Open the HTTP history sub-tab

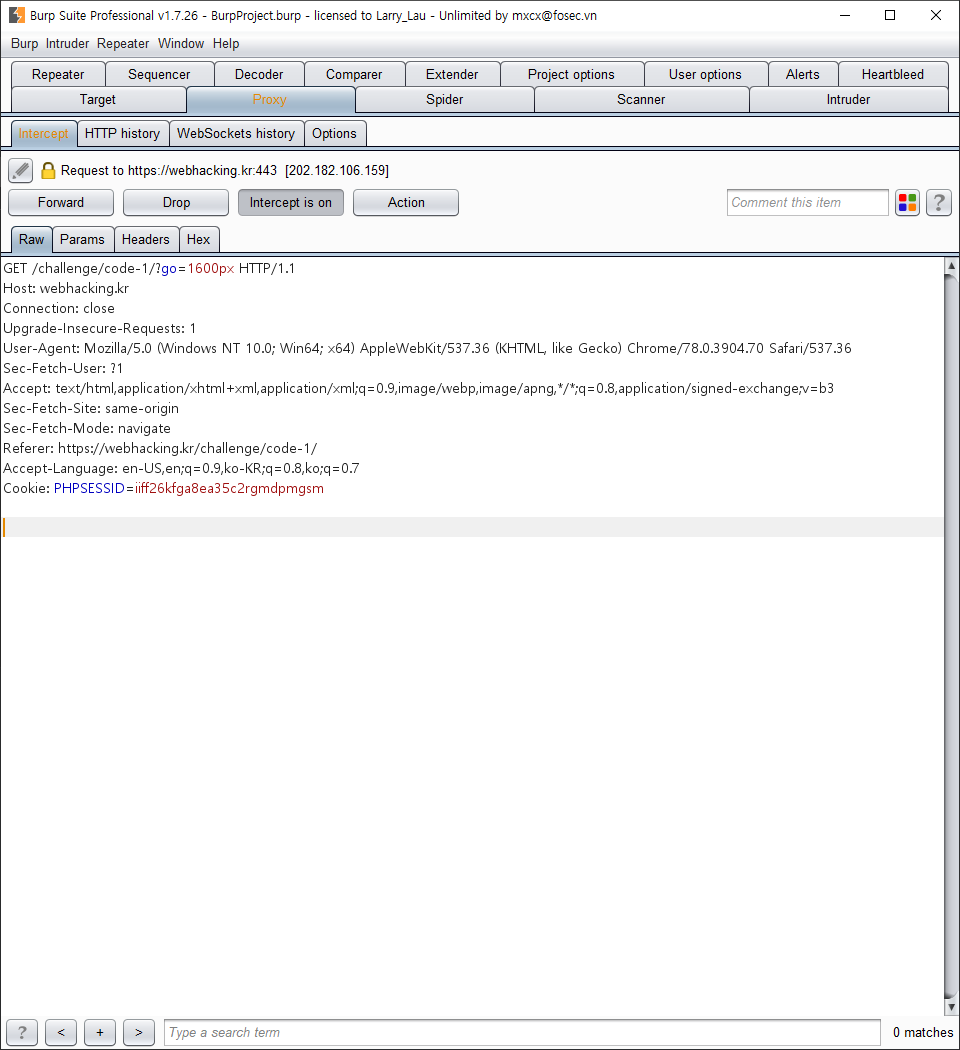coord(123,133)
